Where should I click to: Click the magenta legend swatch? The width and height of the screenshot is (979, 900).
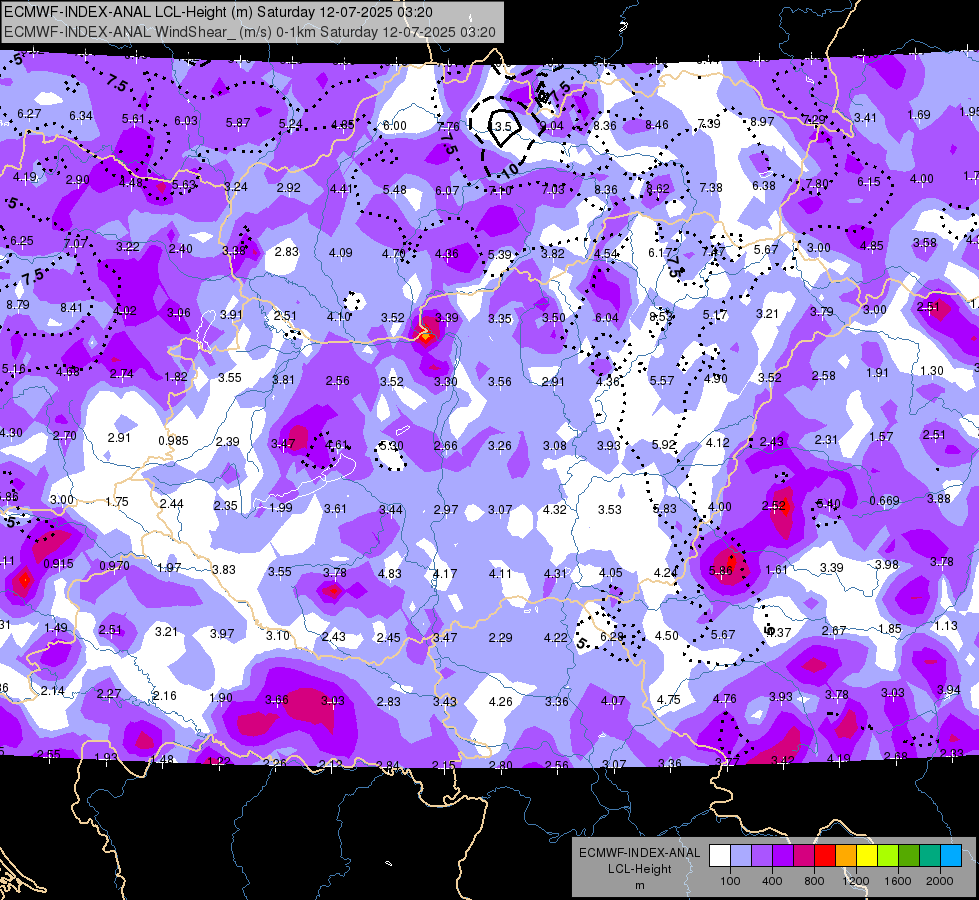click(804, 856)
